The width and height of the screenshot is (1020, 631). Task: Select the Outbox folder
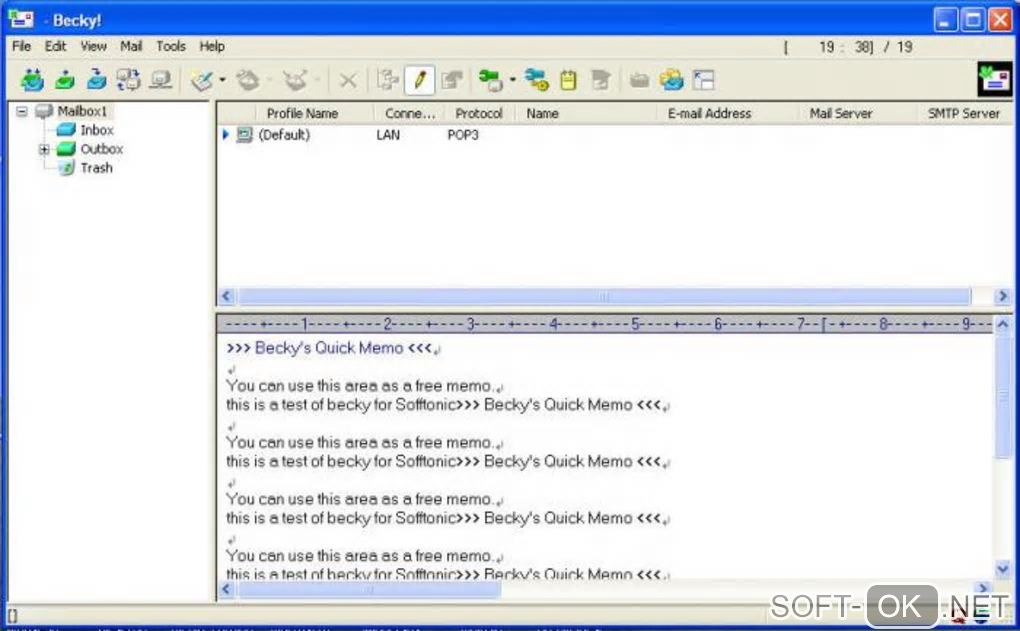101,149
